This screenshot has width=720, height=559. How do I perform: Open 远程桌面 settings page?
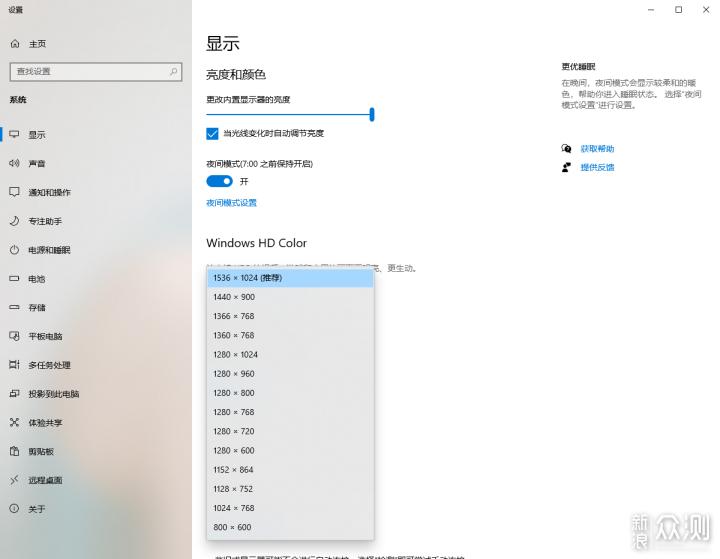(45, 480)
